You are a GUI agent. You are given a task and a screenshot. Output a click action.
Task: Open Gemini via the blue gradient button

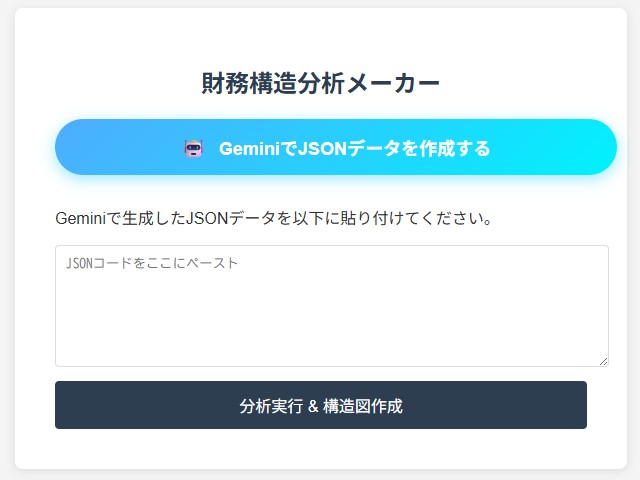[335, 147]
